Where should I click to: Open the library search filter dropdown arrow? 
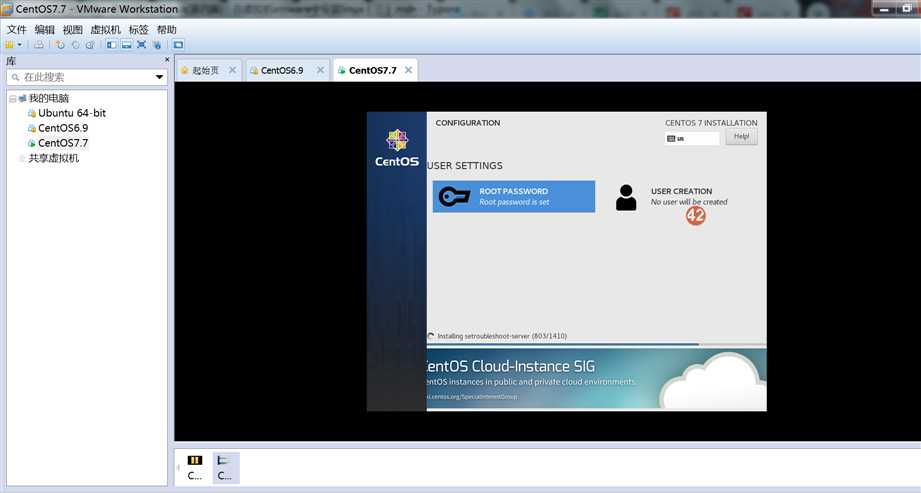coord(159,77)
